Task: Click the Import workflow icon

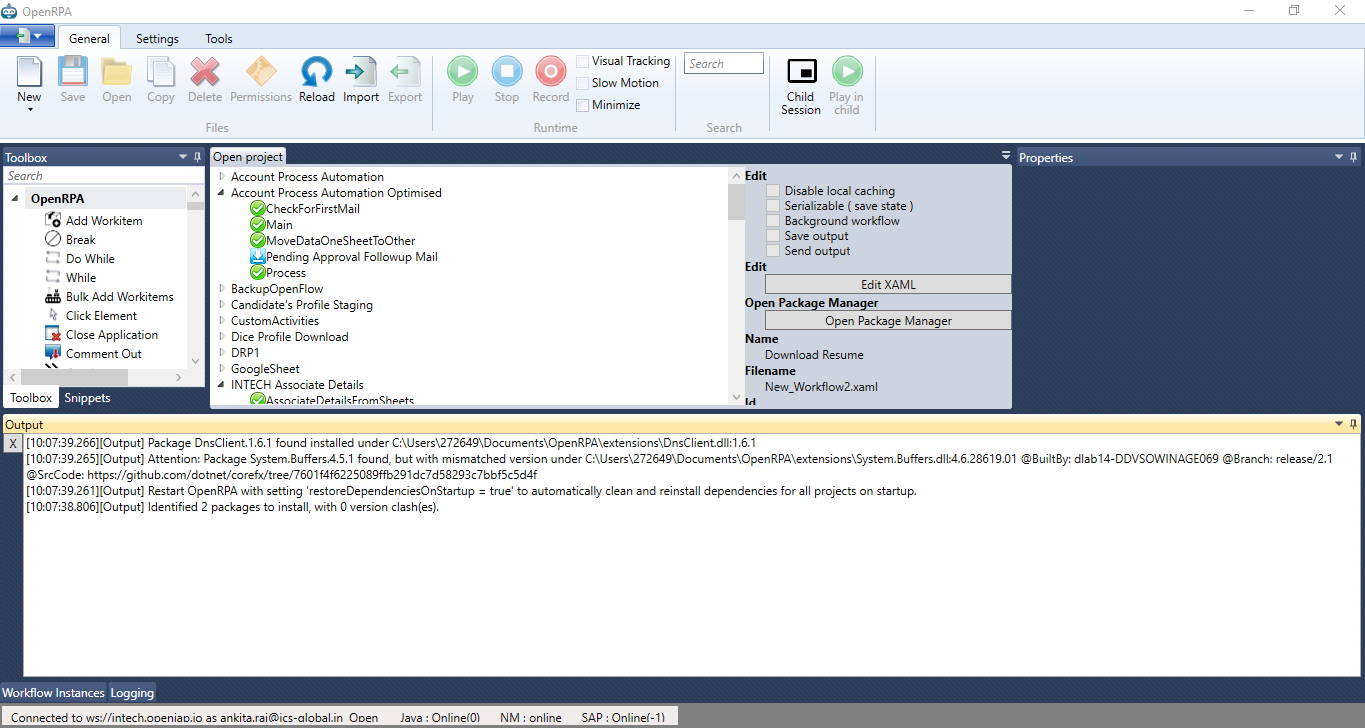Action: (x=360, y=73)
